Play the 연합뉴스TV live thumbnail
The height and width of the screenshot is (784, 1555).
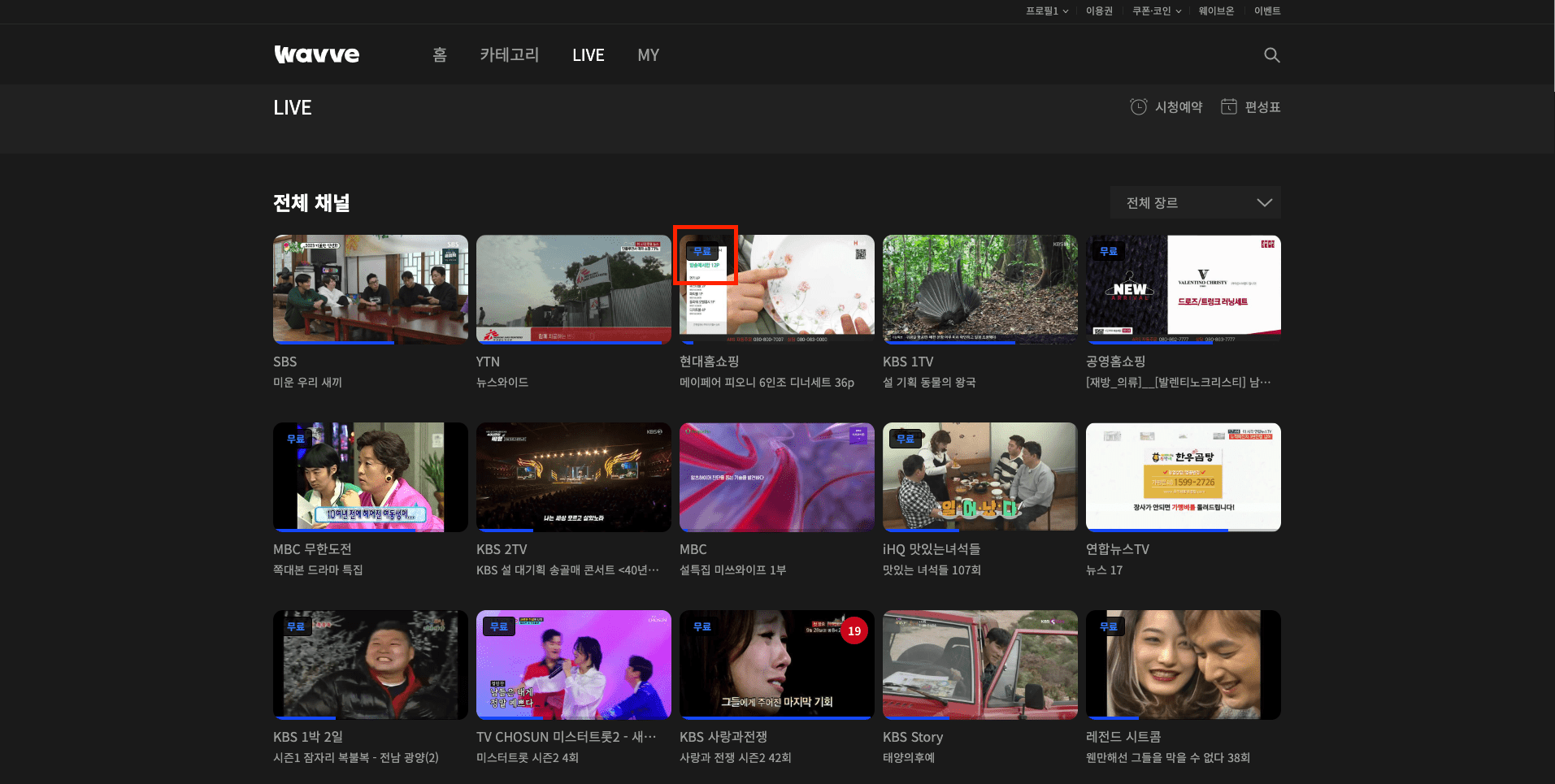click(1184, 477)
